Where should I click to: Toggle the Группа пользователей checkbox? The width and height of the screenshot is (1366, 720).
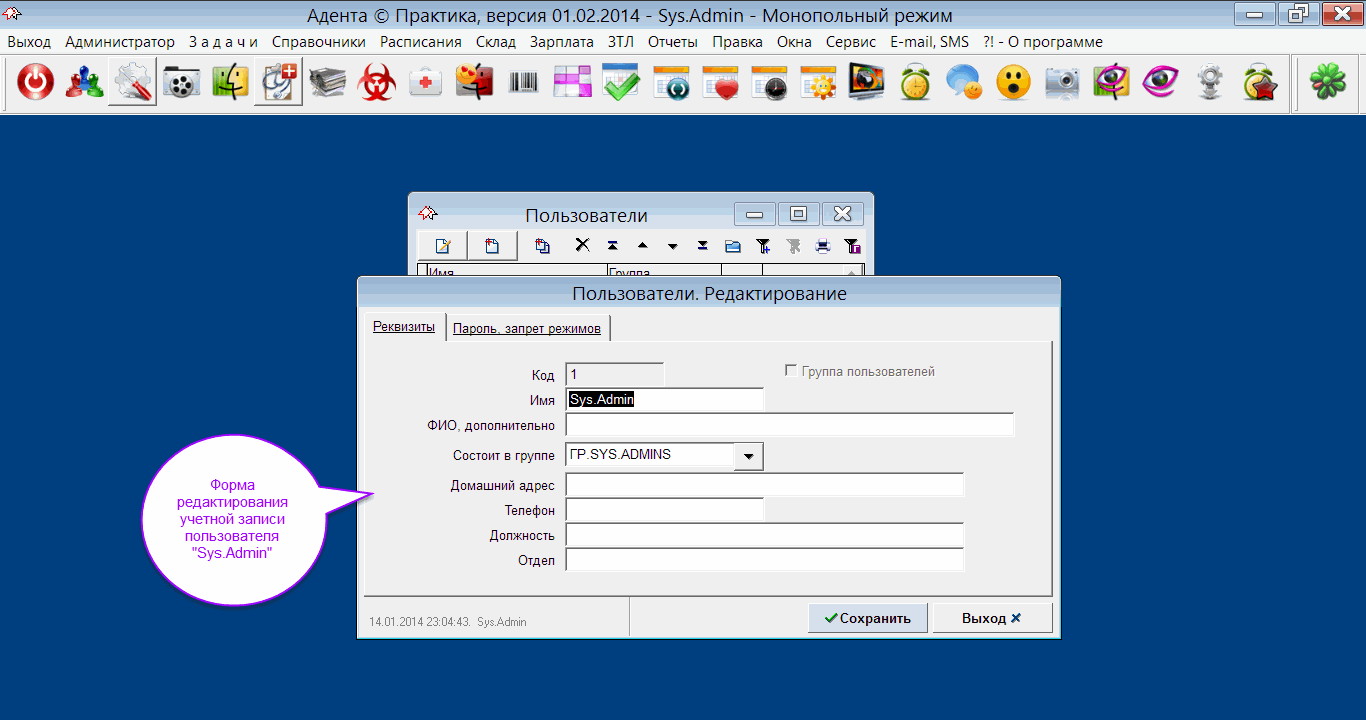click(x=791, y=371)
